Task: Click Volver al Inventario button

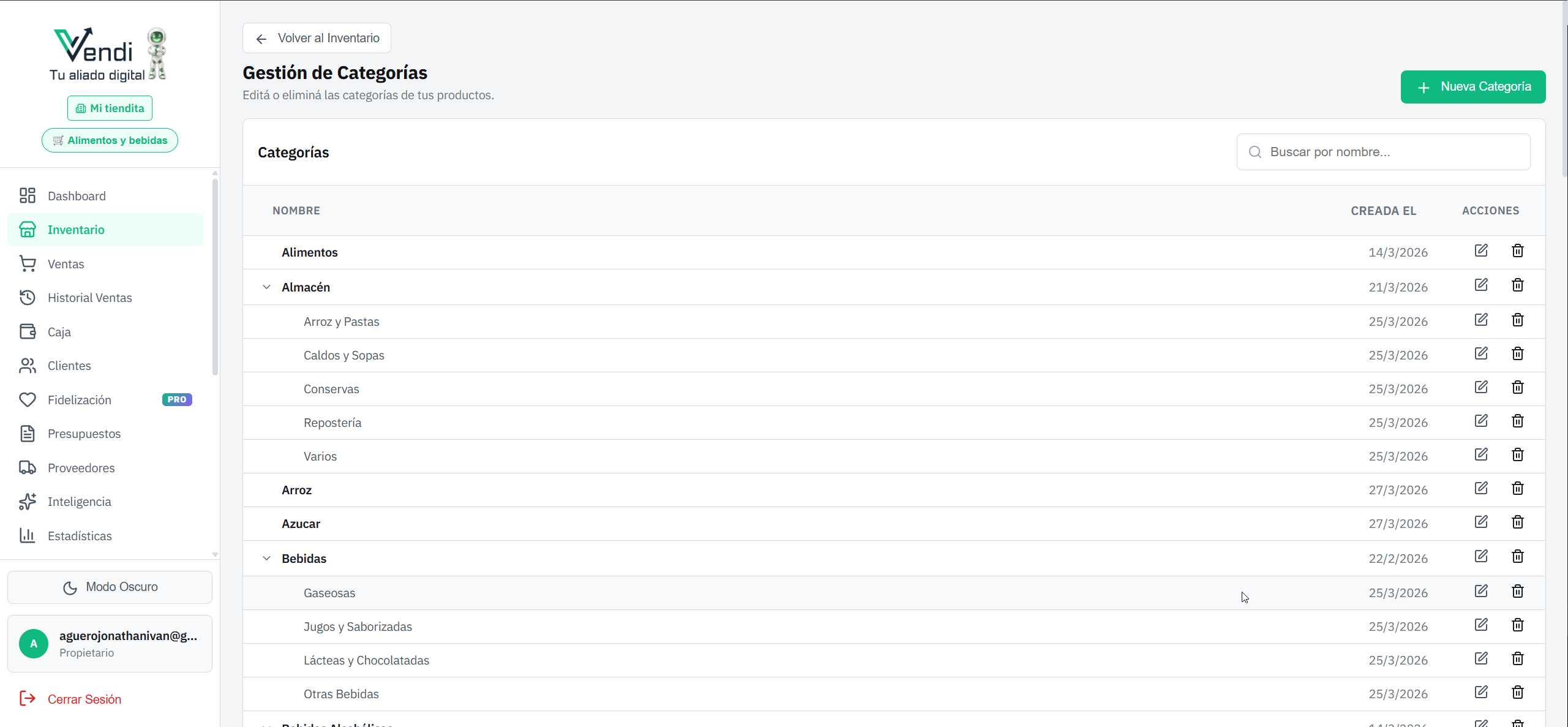Action: coord(317,38)
